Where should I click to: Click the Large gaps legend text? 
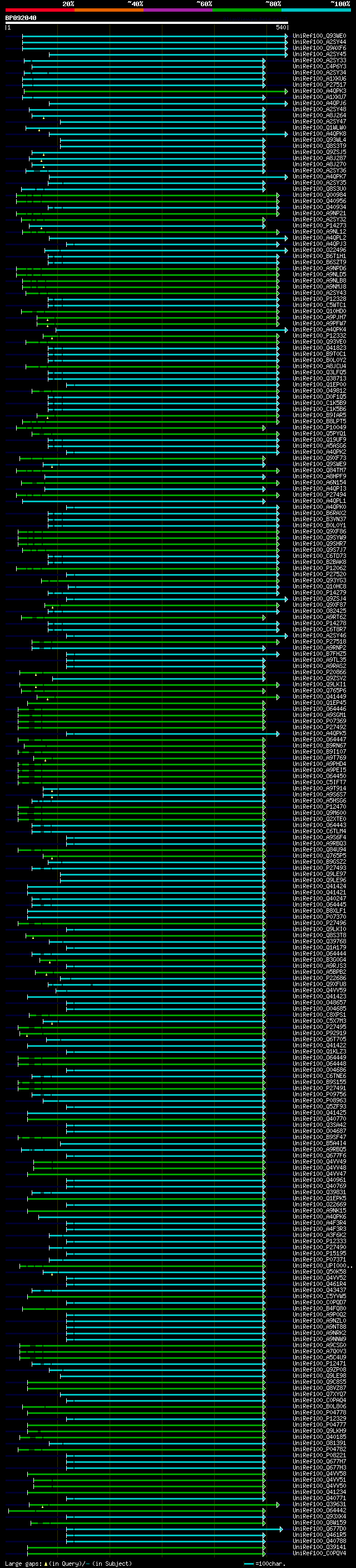68,1564
